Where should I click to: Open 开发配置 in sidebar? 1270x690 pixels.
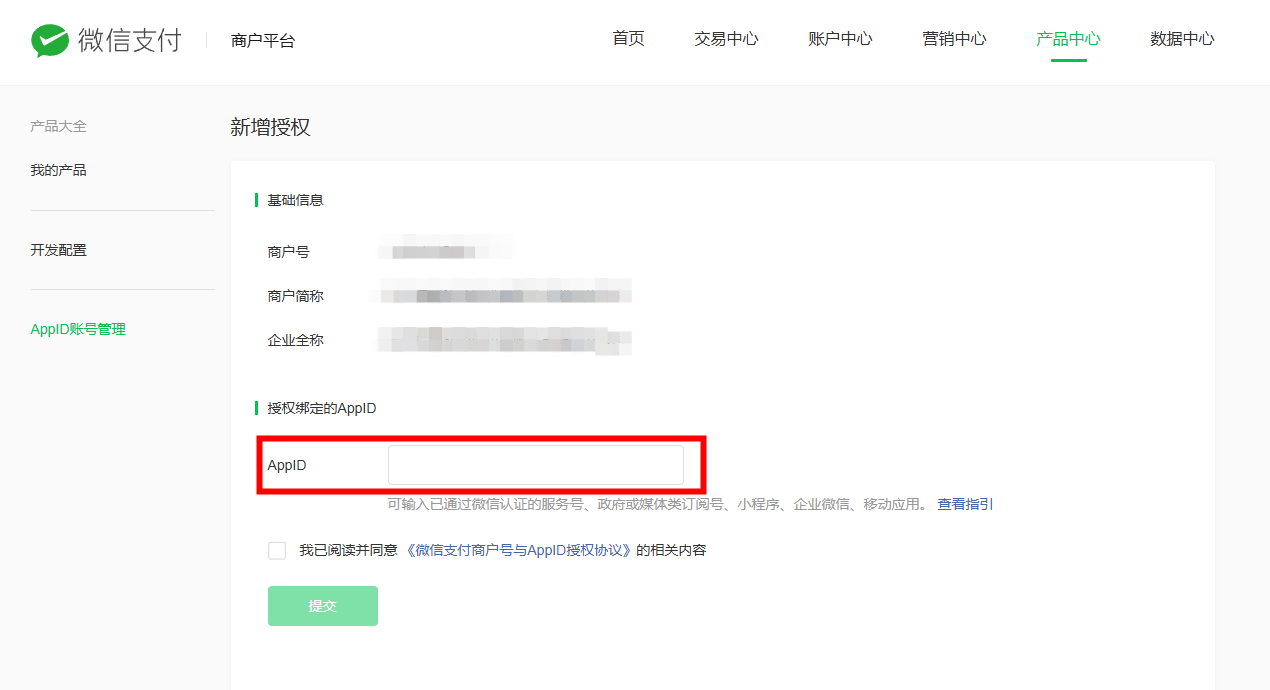(59, 250)
